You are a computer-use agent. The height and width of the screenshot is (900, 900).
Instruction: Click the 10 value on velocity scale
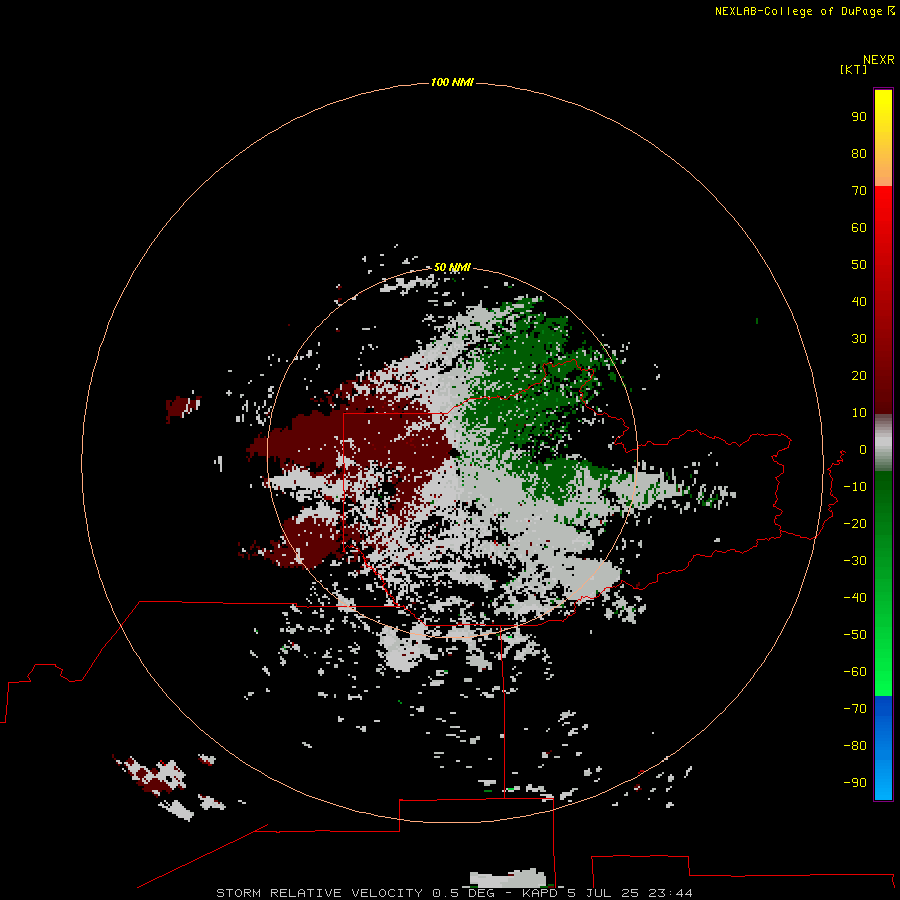859,413
